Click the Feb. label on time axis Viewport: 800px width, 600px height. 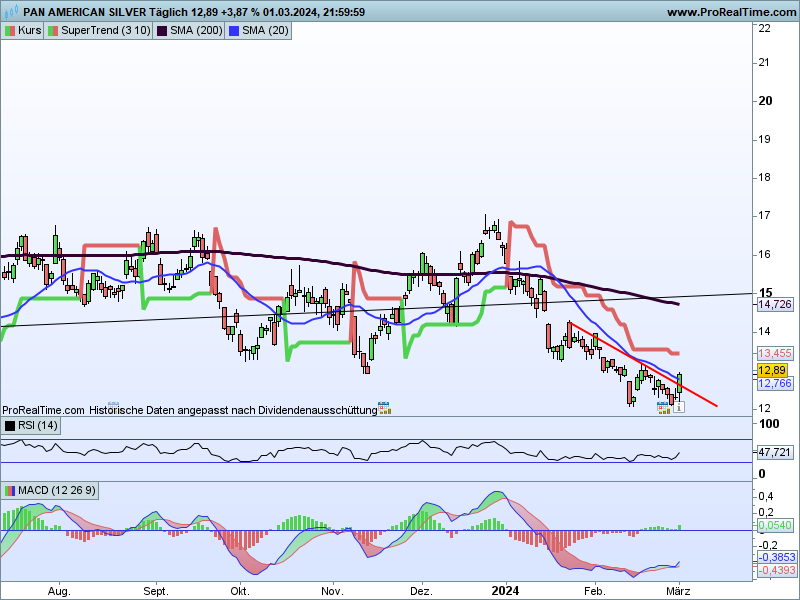(x=594, y=591)
